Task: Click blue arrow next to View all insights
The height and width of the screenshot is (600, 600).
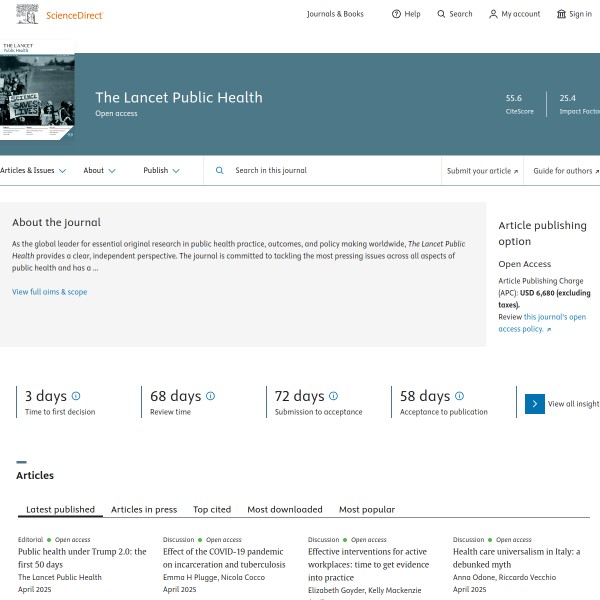Action: (535, 403)
